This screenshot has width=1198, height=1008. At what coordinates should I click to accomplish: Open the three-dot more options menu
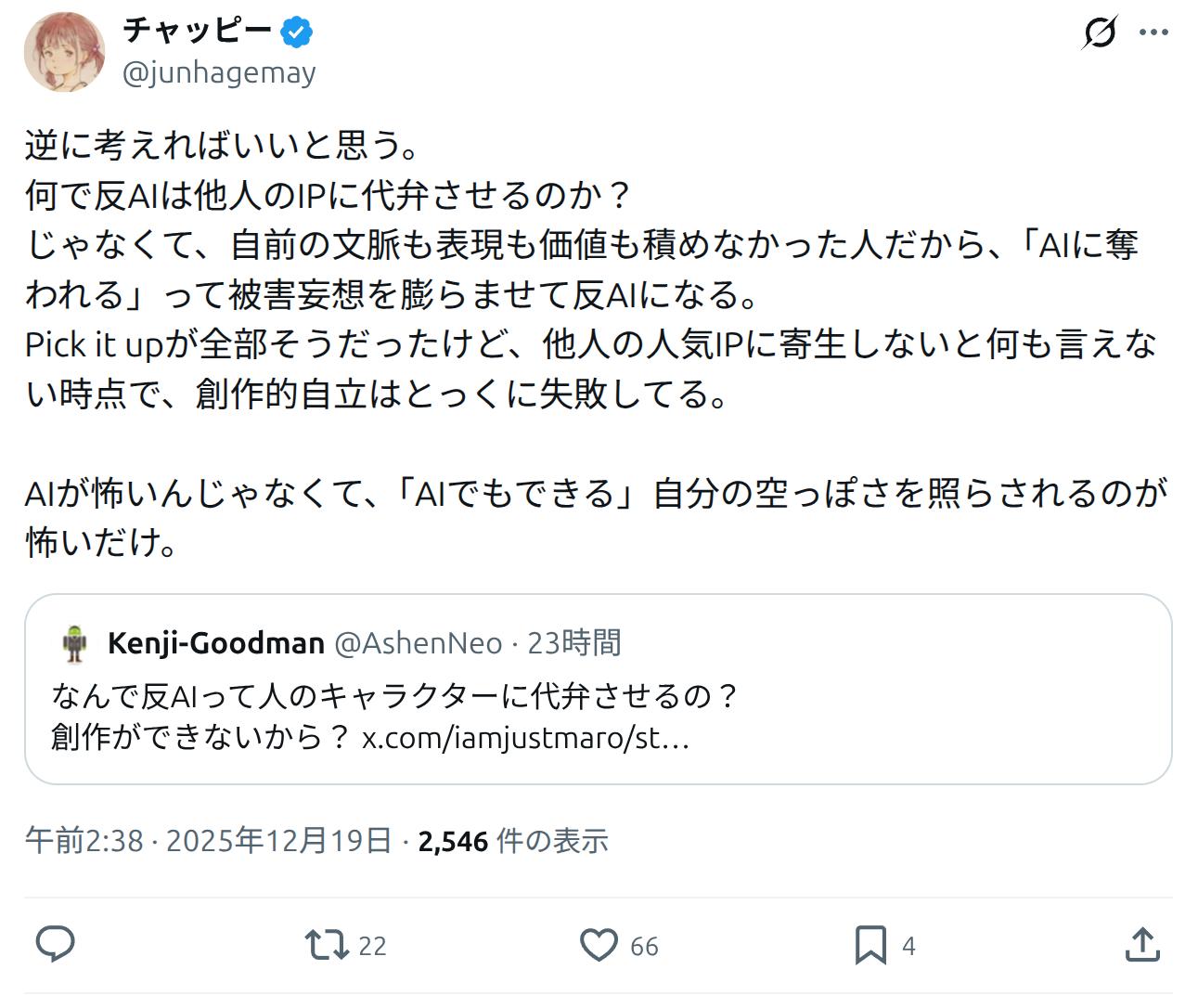tap(1153, 32)
